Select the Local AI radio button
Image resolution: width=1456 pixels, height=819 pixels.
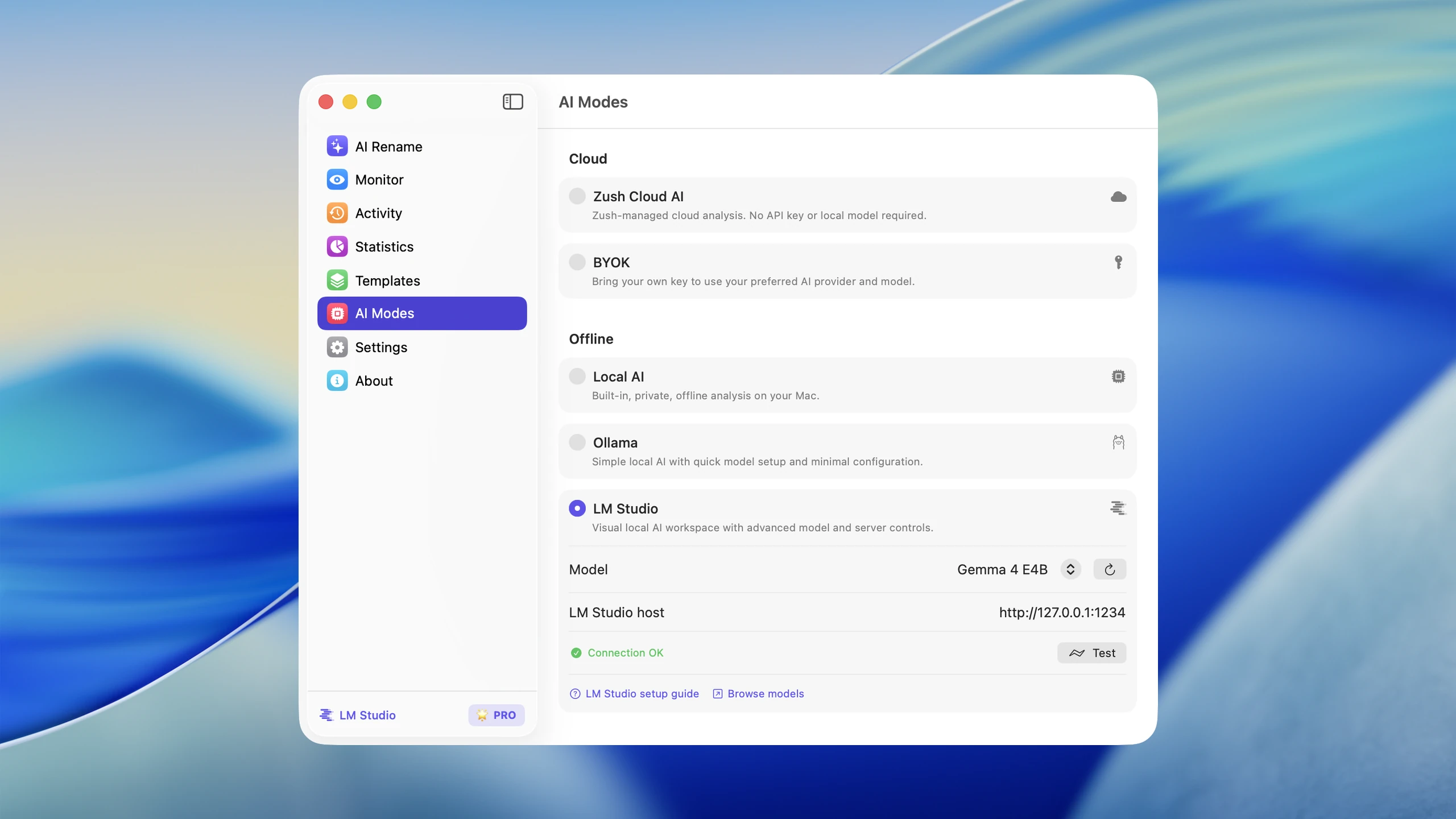click(577, 377)
